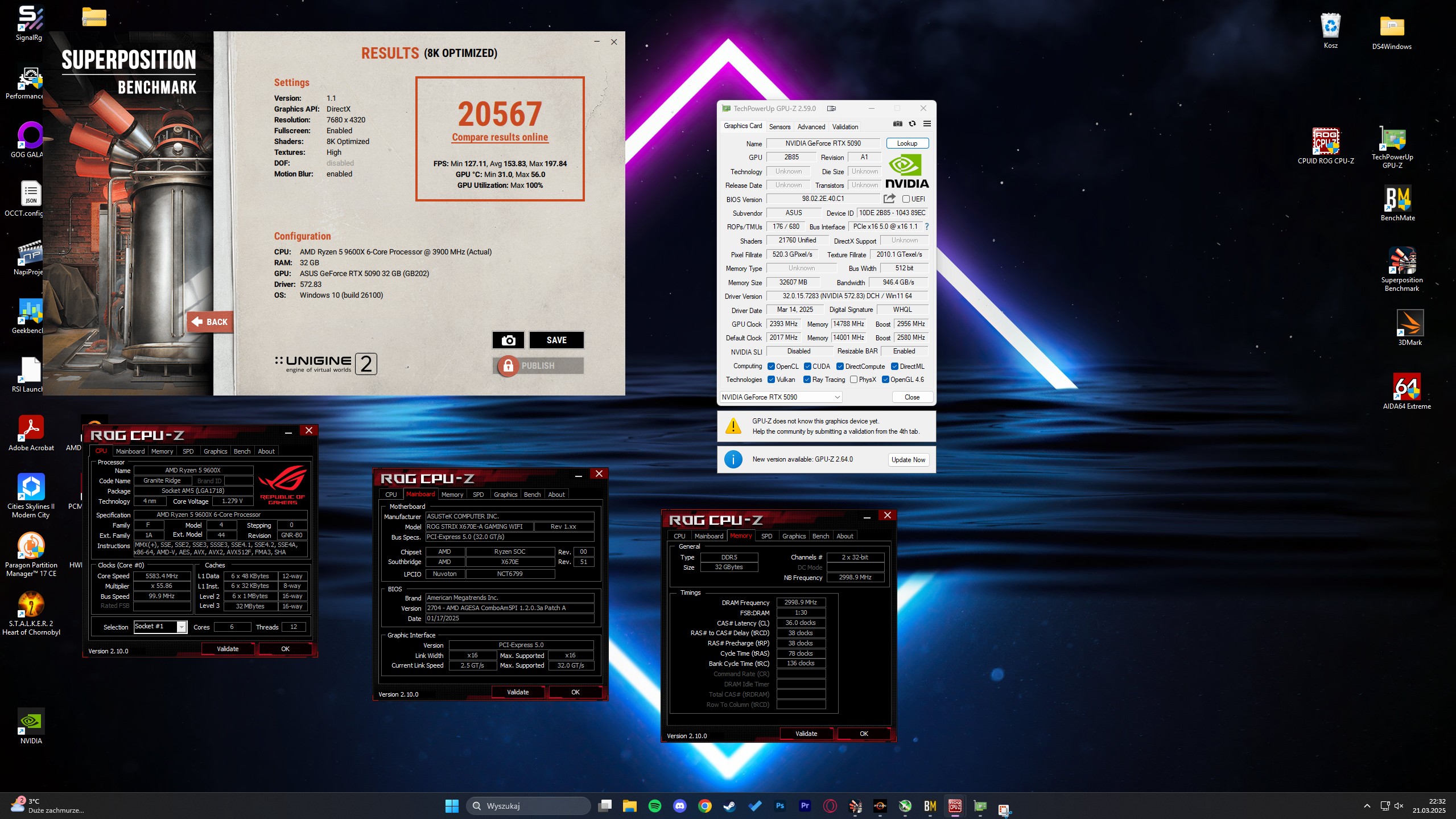Expand the Socket #1 selection dropdown in CPU-Z
1456x819 pixels.
pyautogui.click(x=160, y=627)
